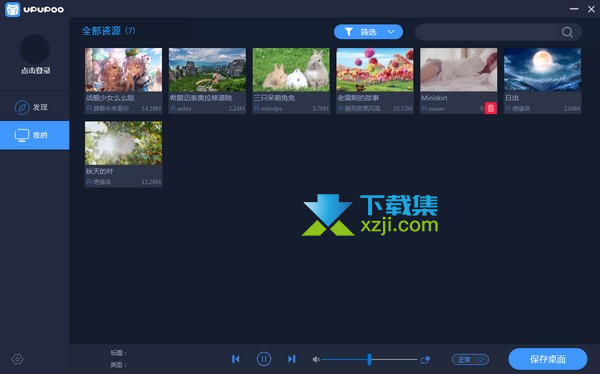Viewport: 600px width, 374px height.
Task: Open settings with the gear icon
Action: coord(18,359)
